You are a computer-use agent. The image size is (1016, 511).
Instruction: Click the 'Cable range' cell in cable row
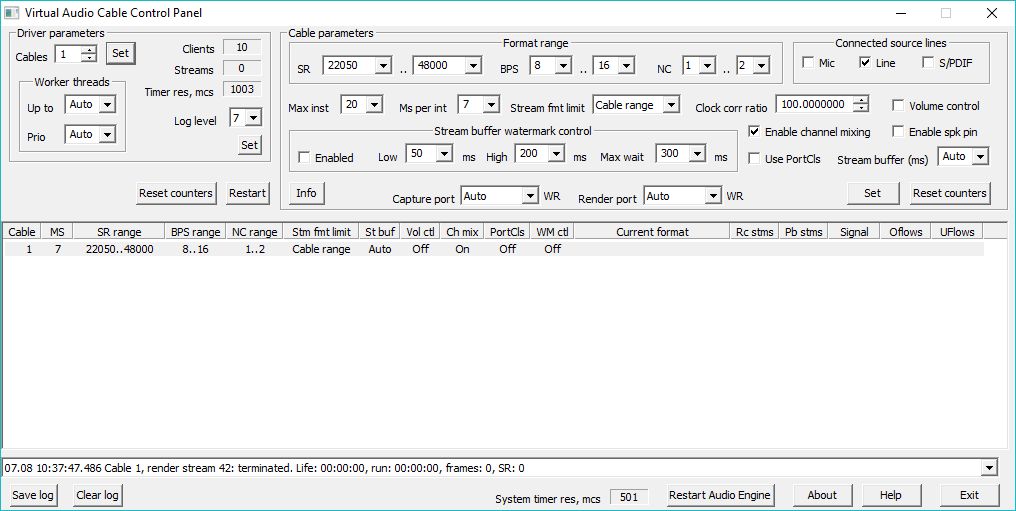click(321, 249)
